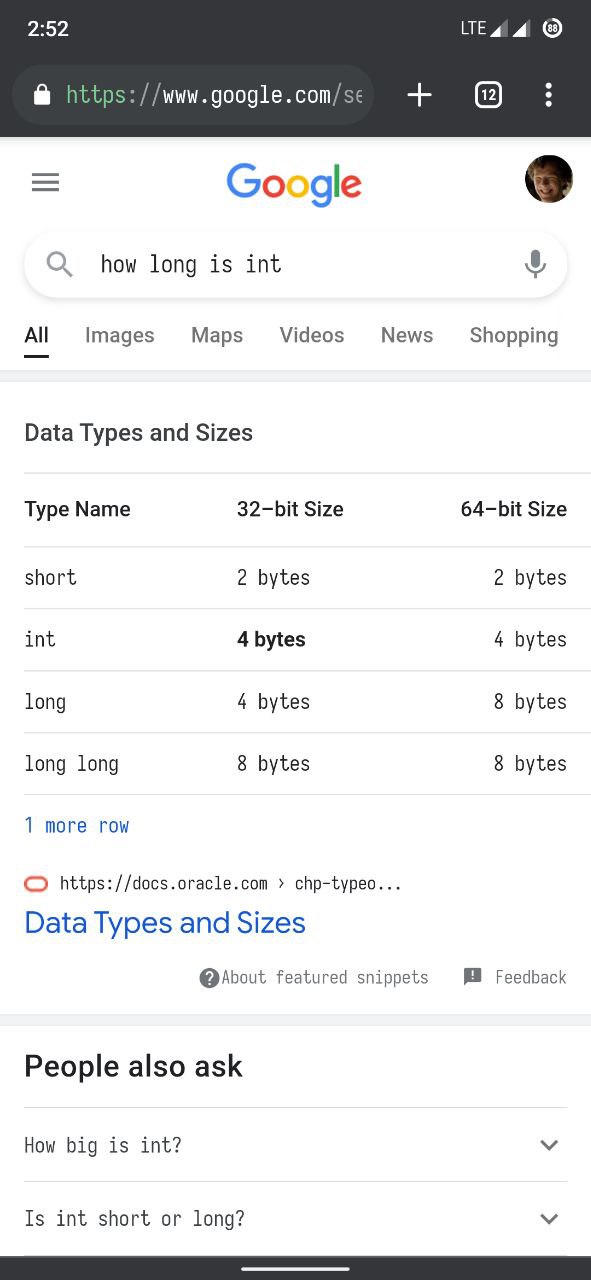The height and width of the screenshot is (1280, 591).
Task: Expand table with "1 more row"
Action: click(77, 825)
